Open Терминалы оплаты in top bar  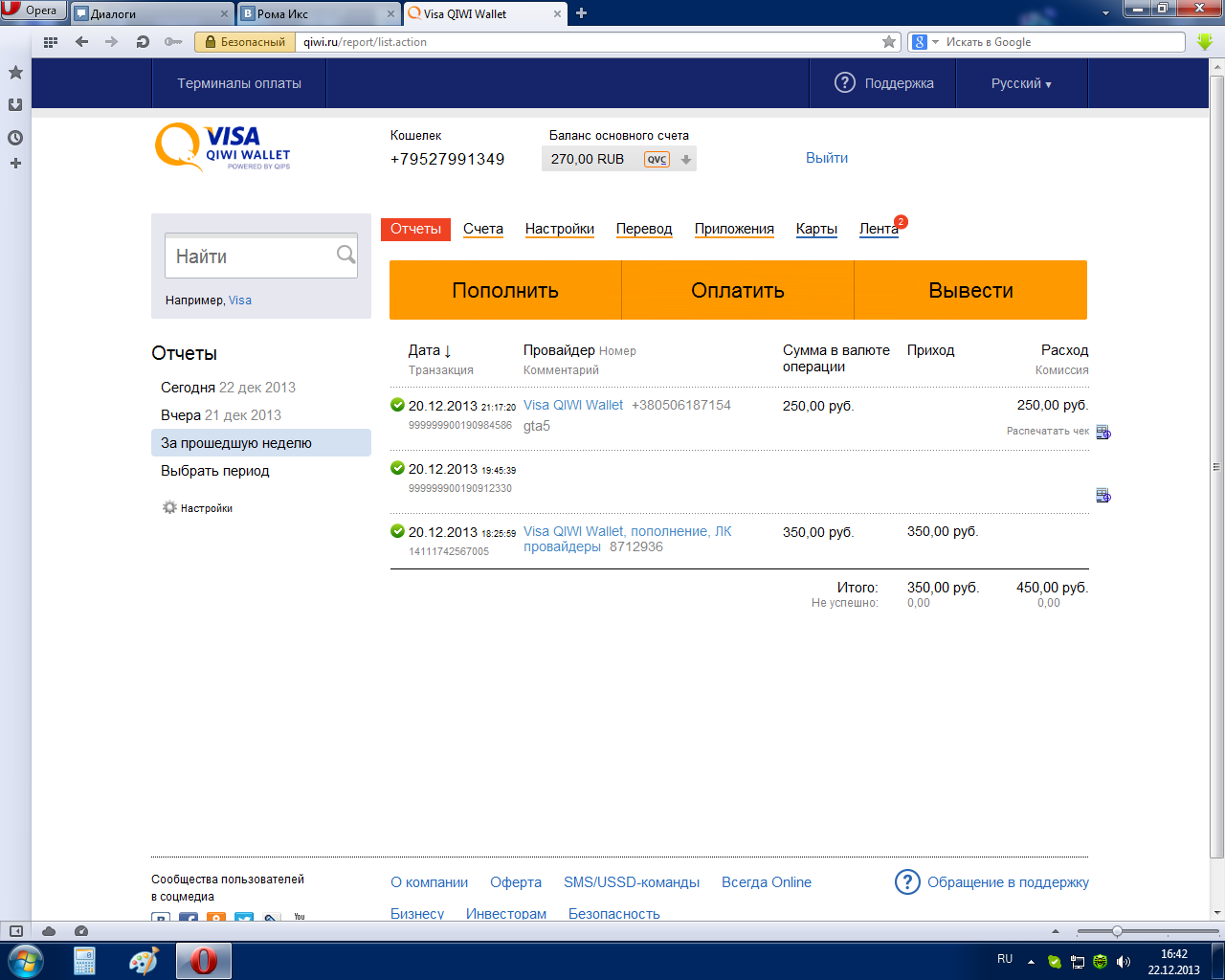coord(239,83)
